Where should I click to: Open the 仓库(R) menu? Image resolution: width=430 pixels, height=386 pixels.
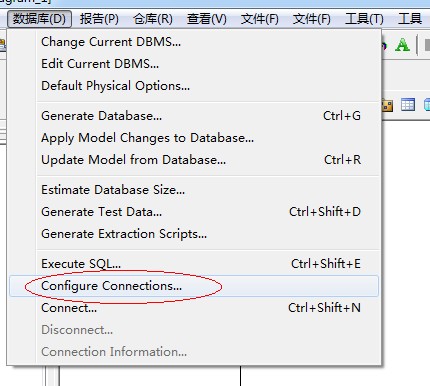(x=153, y=19)
